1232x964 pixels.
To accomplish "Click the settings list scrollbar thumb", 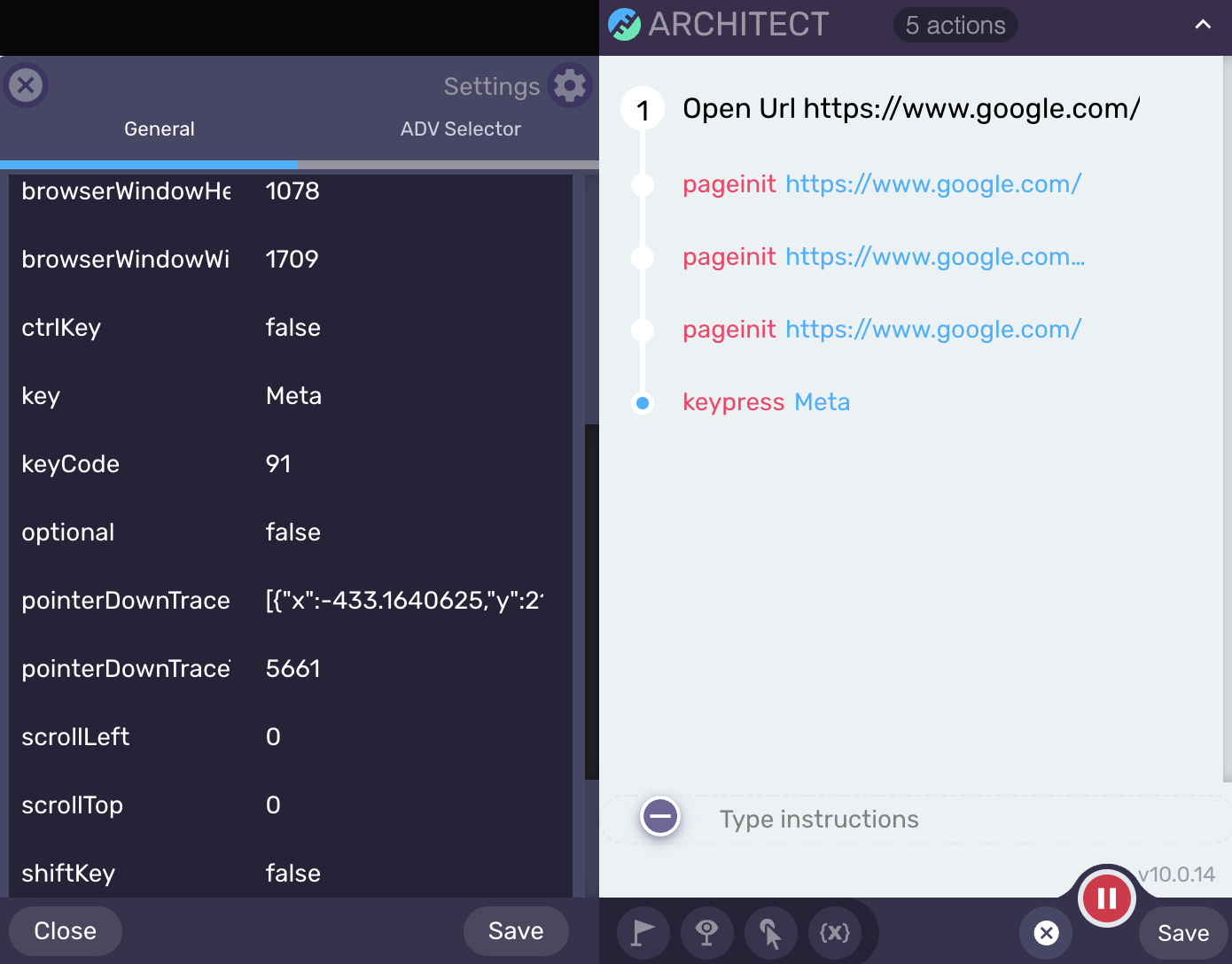I will [591, 602].
